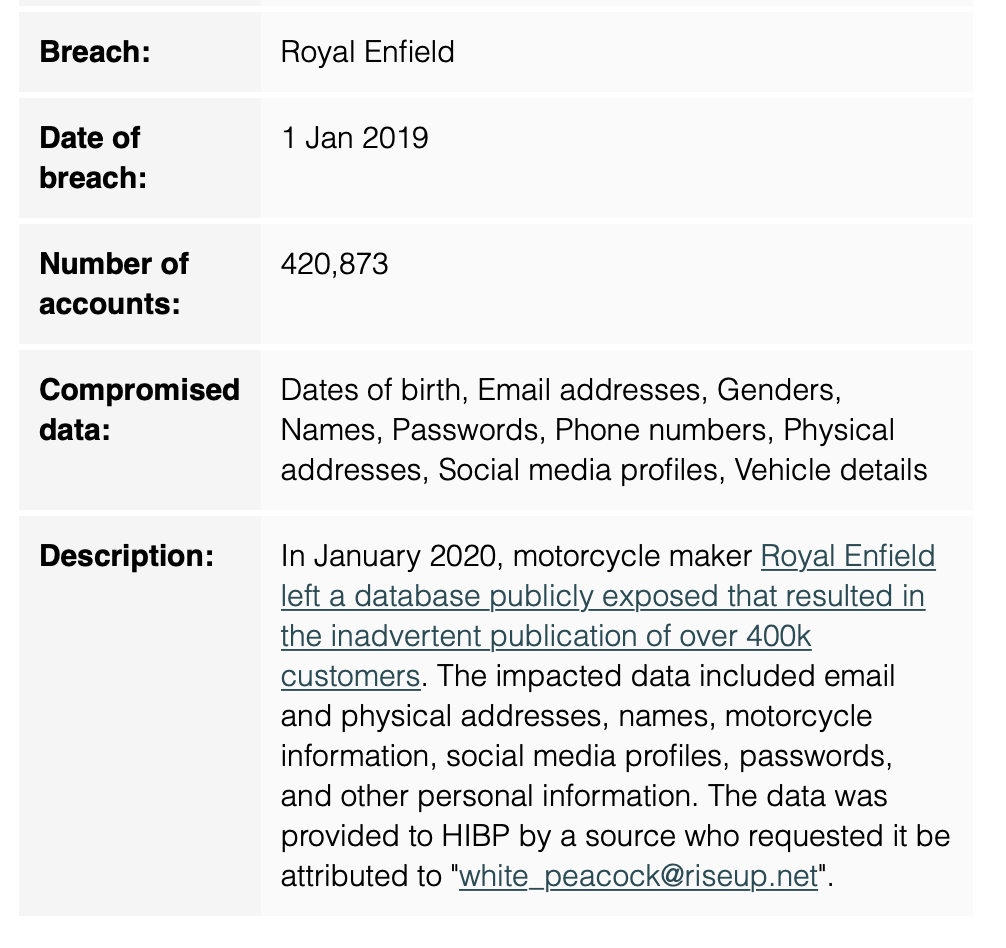1006x948 pixels.
Task: Select the 420,873 accounts figure
Action: 335,265
